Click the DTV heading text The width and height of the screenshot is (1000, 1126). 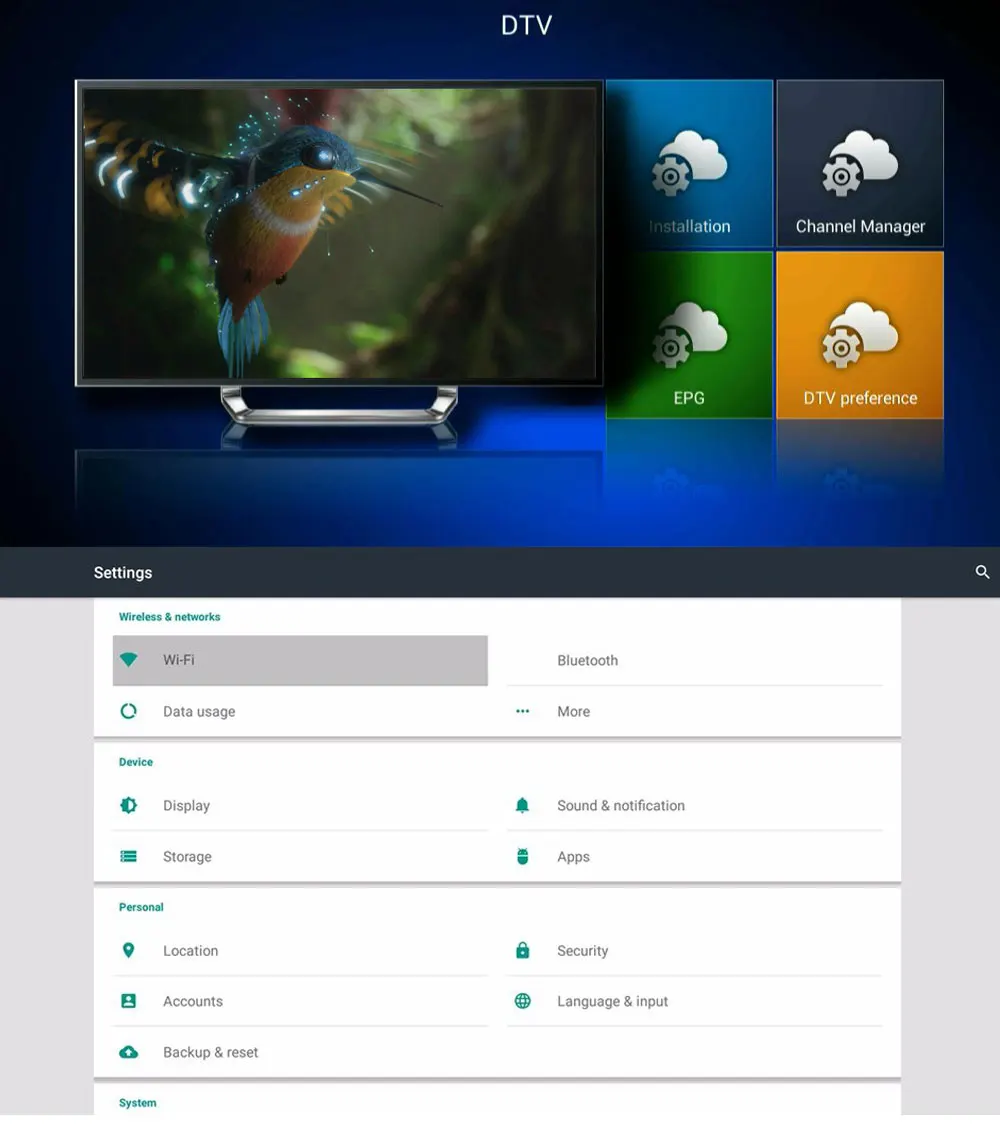pos(526,25)
